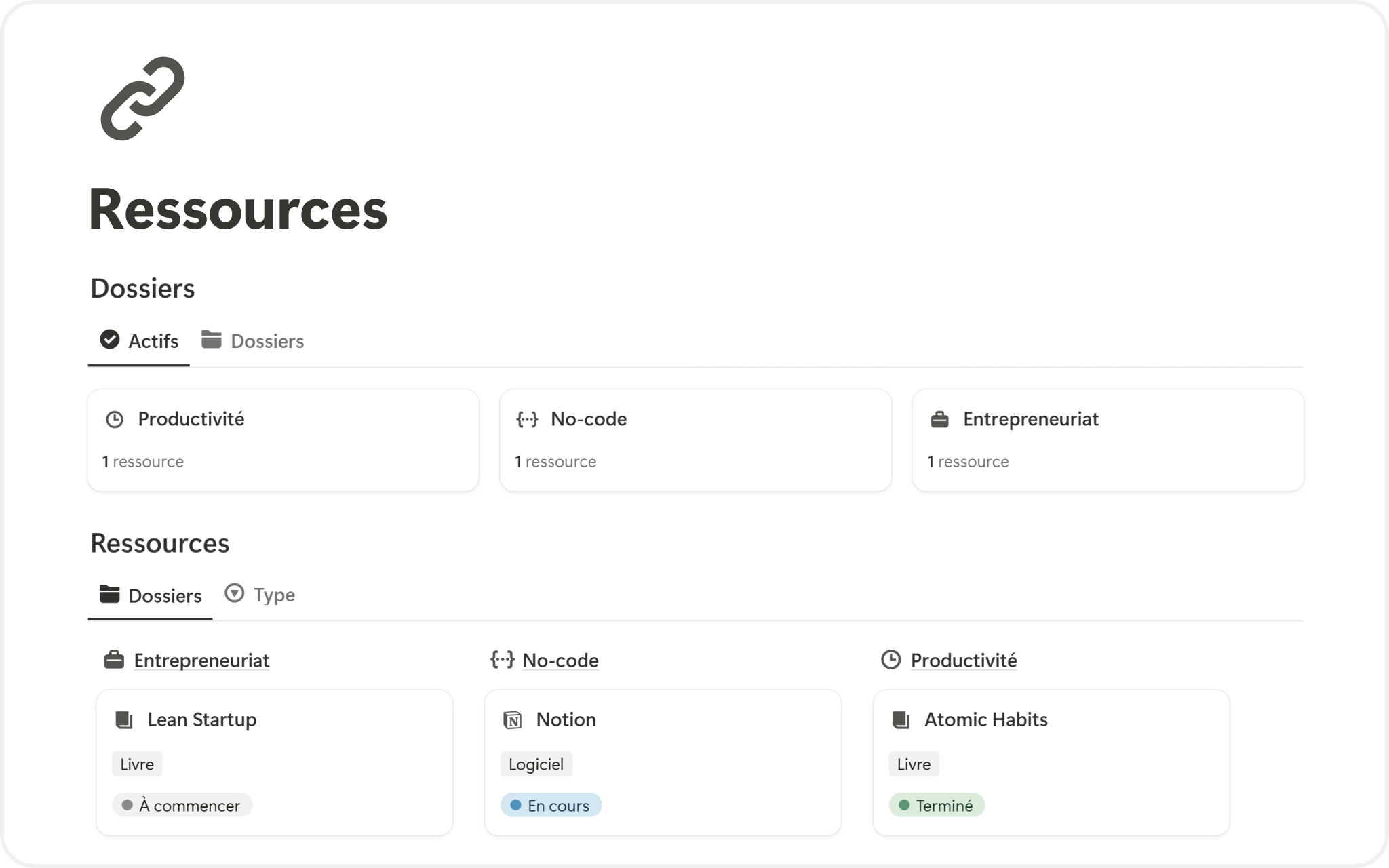Click the blue En cours status tag

click(551, 806)
